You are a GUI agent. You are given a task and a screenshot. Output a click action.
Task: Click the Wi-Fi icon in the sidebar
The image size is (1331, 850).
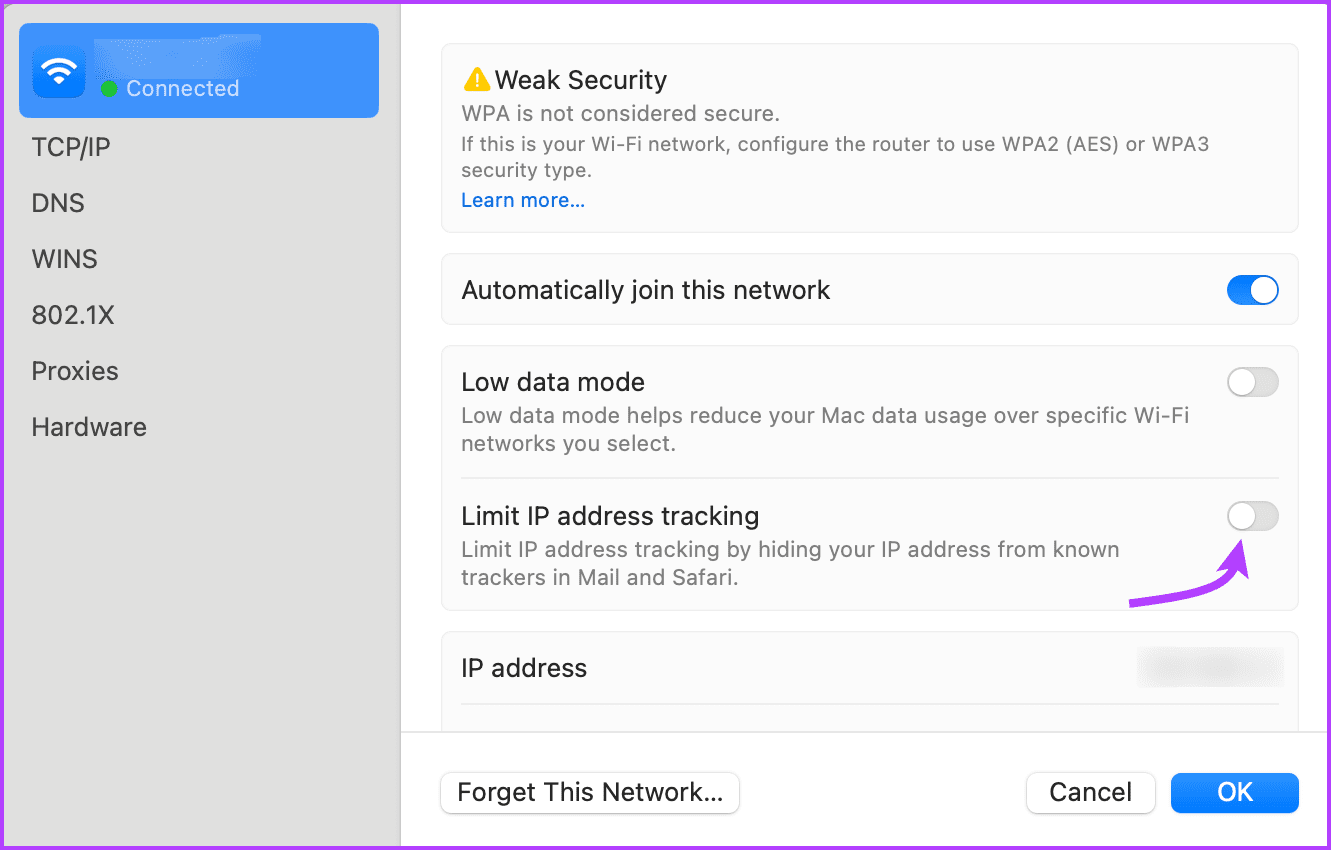click(59, 70)
